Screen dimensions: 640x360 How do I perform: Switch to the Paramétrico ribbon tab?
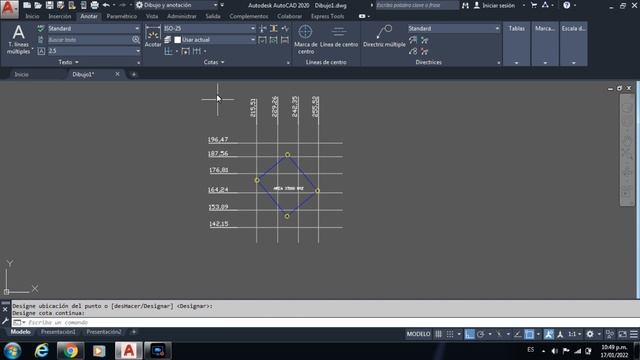coord(122,16)
